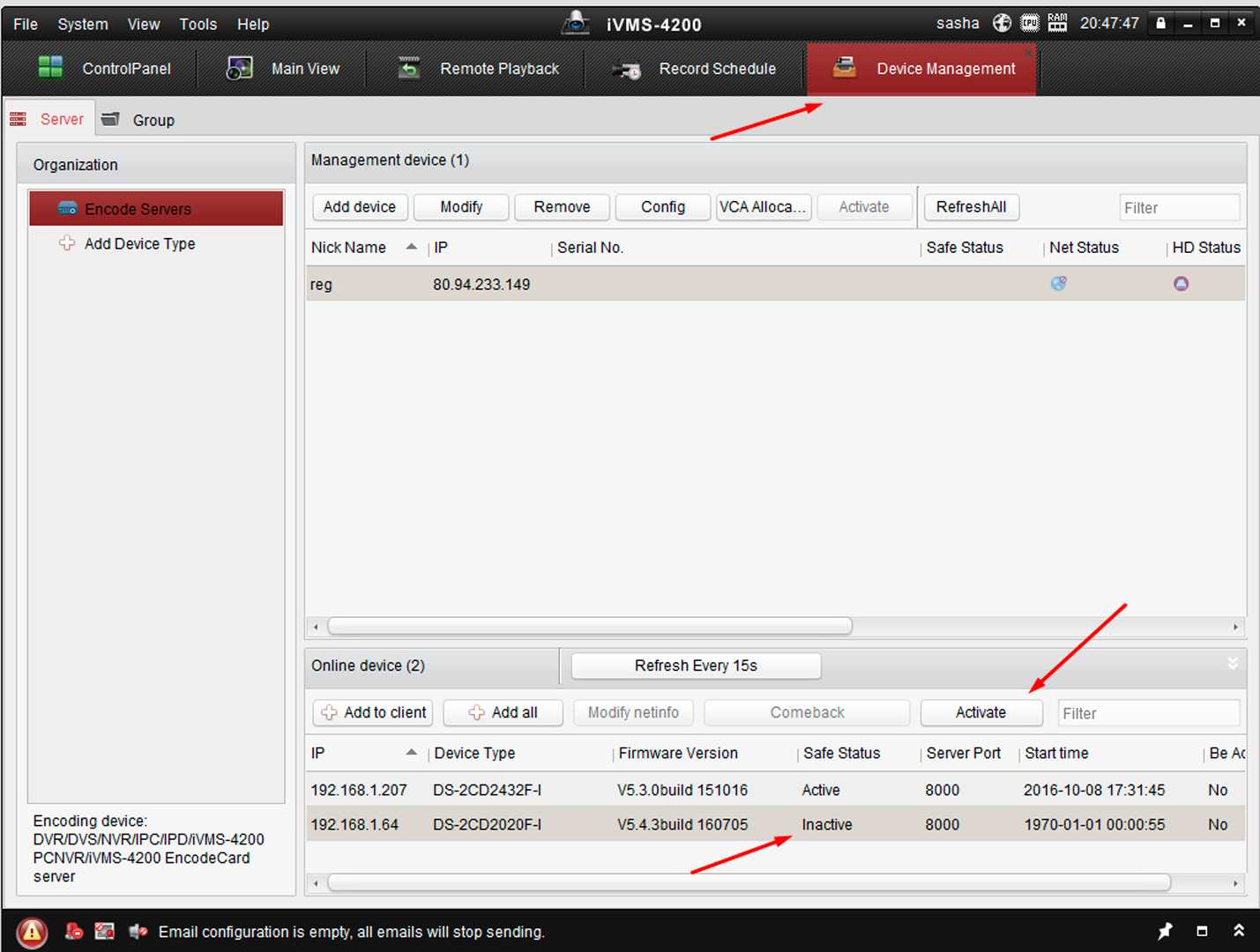Click the email mute speaker icon in status bar
Viewport: 1260px width, 952px height.
[x=138, y=931]
